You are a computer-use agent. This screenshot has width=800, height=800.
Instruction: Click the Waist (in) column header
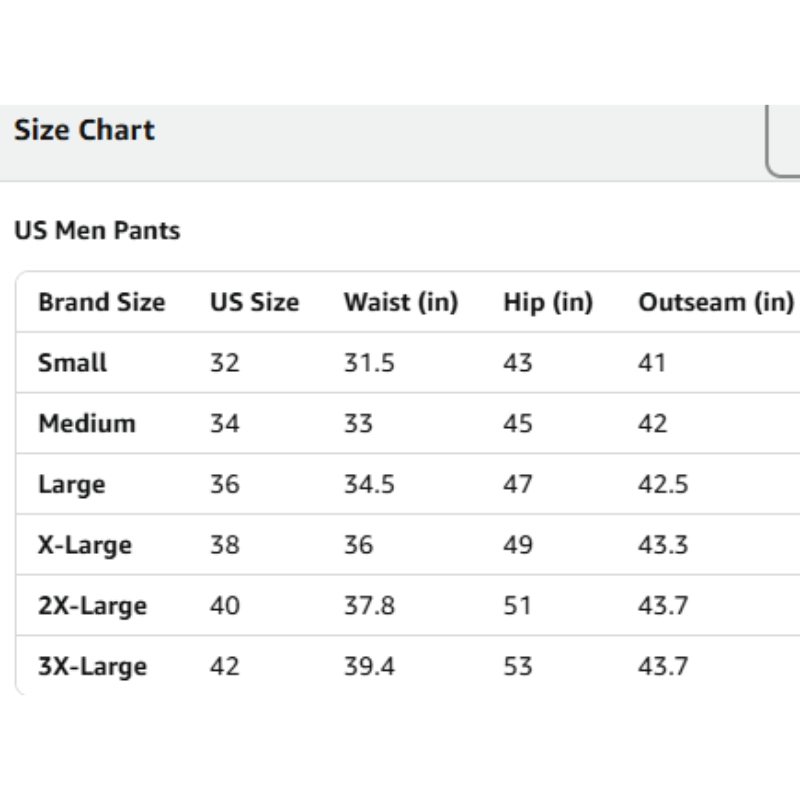(400, 302)
